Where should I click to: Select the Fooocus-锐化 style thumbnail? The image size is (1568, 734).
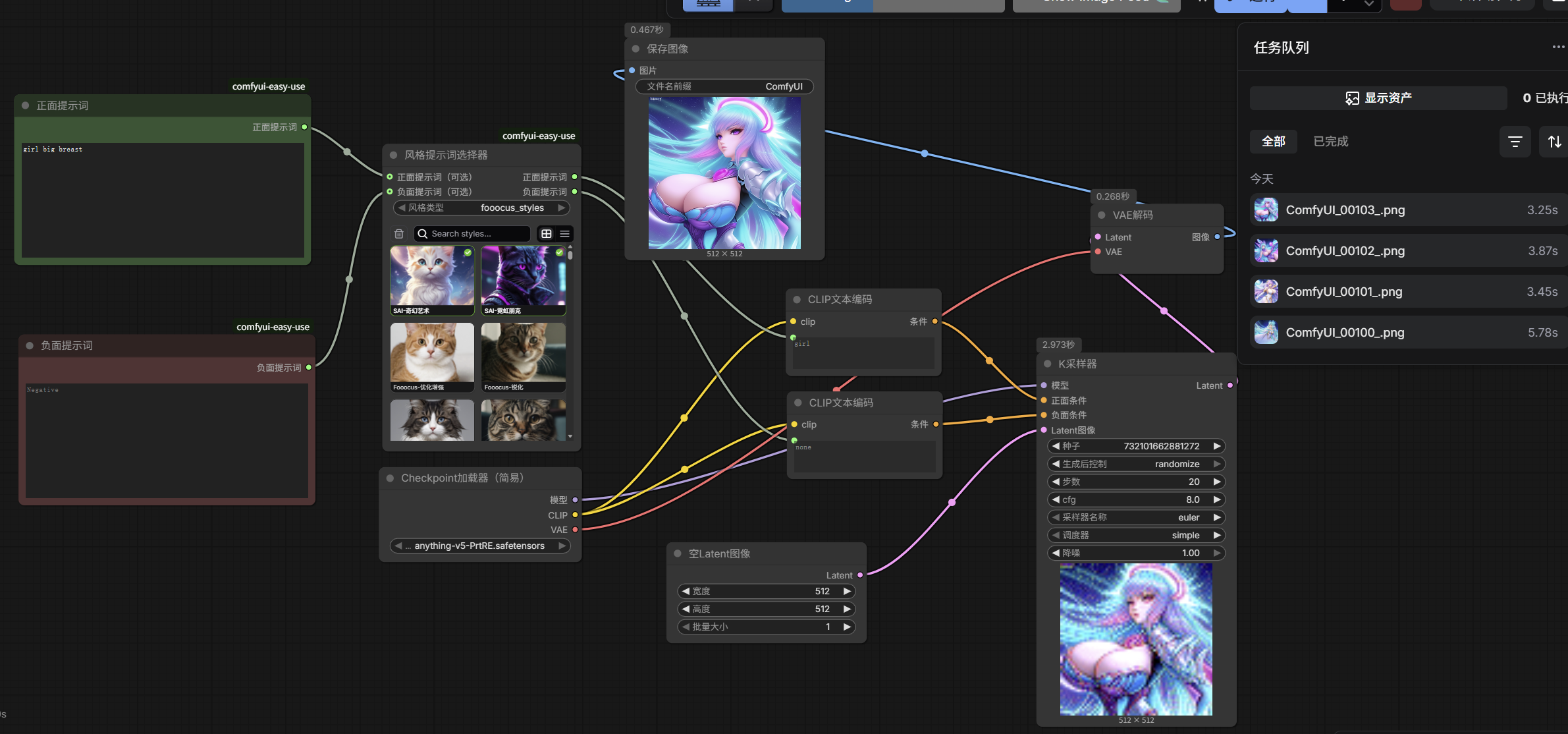point(523,356)
